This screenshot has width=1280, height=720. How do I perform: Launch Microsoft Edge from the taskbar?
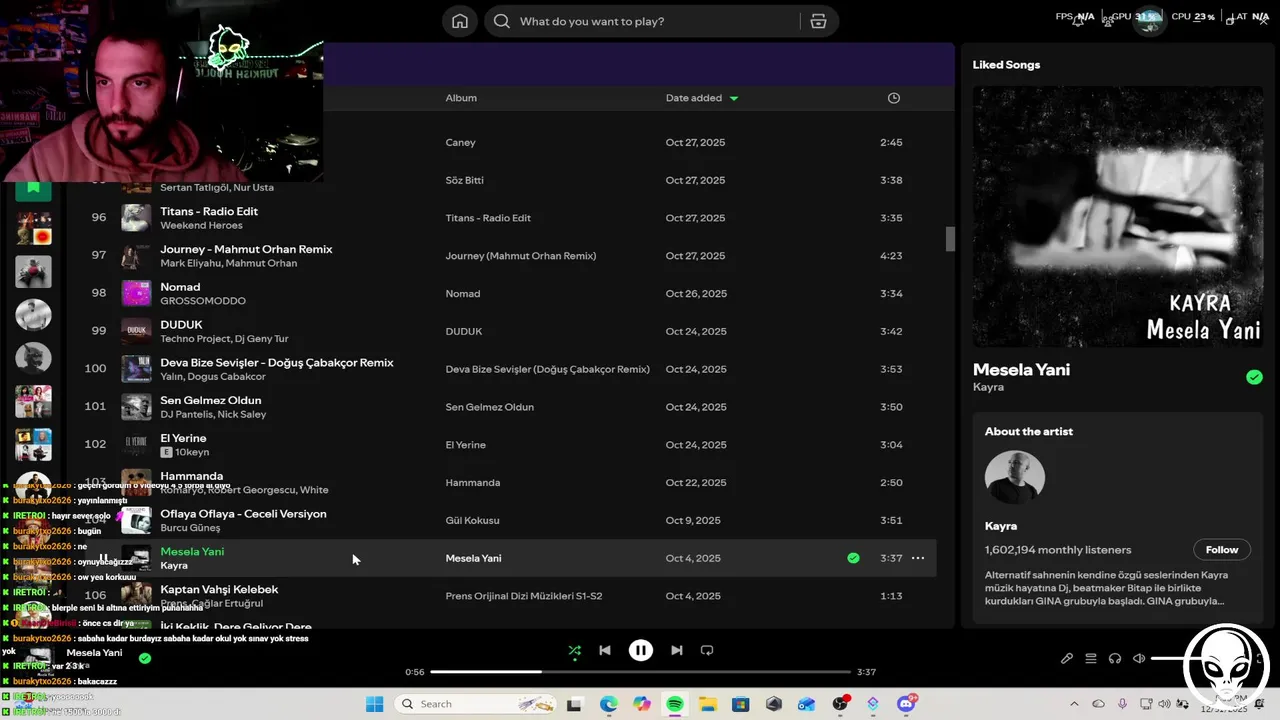[x=609, y=704]
